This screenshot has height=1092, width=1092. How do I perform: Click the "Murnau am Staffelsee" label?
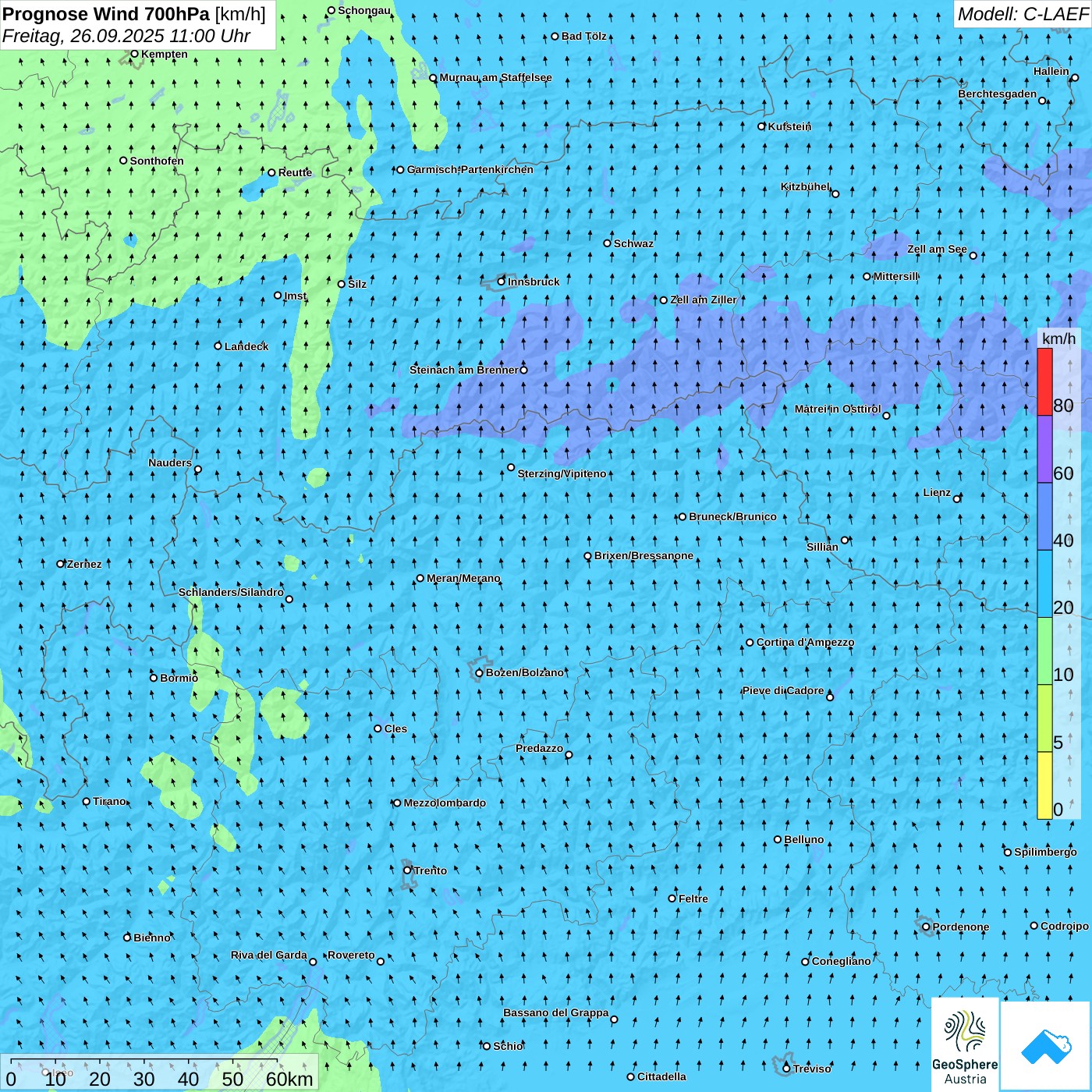[x=495, y=77]
